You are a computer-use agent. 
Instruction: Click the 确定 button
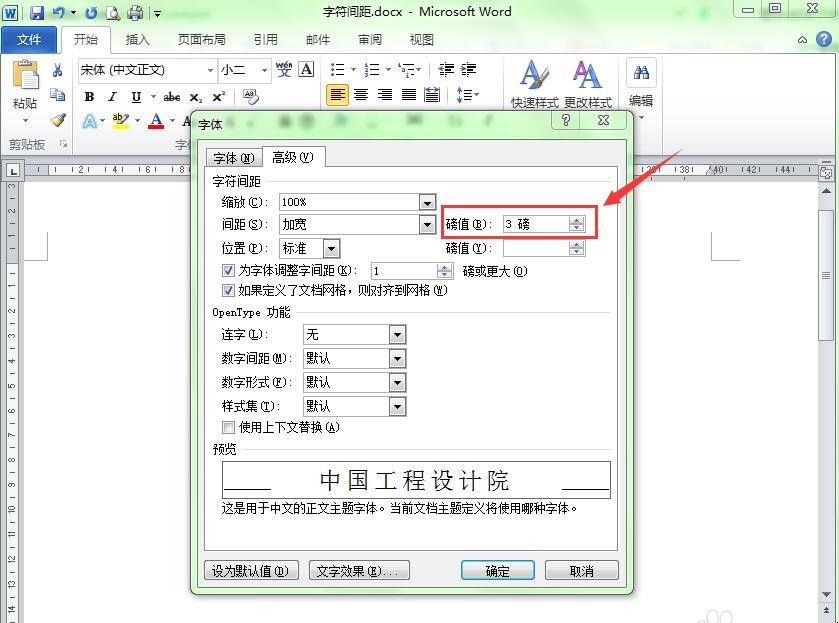click(x=497, y=570)
